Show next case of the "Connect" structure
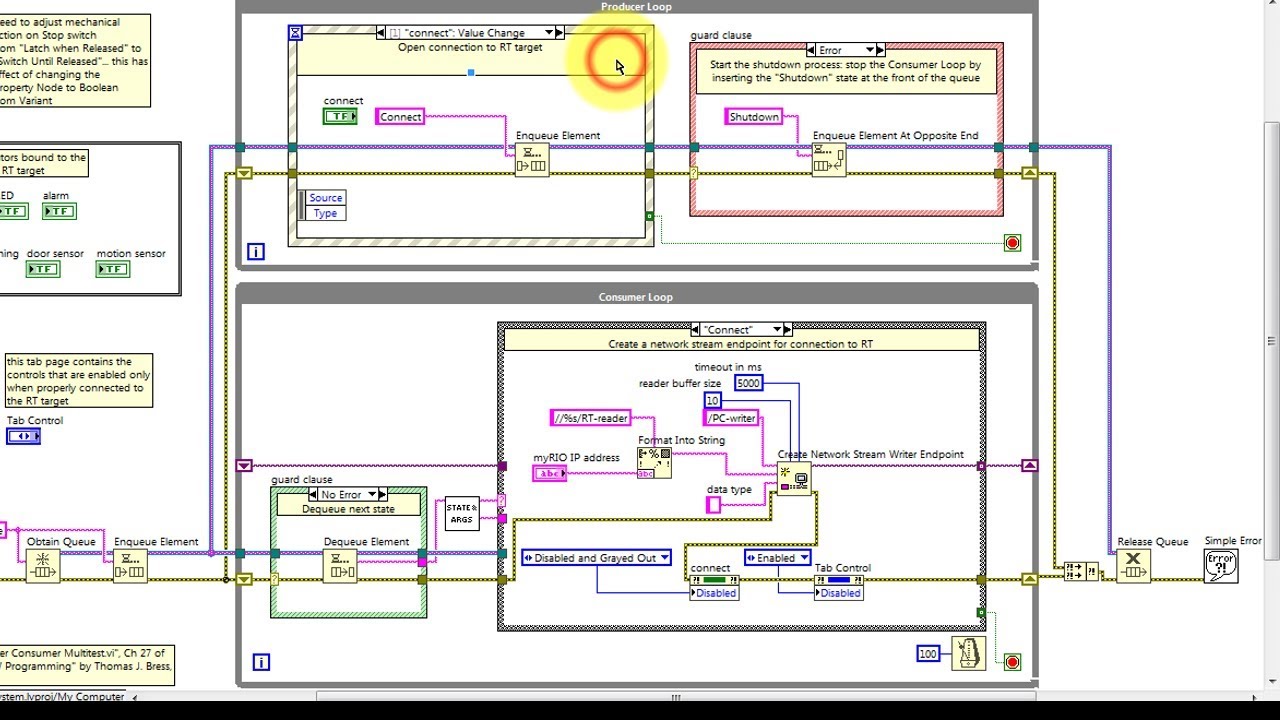 (x=786, y=329)
